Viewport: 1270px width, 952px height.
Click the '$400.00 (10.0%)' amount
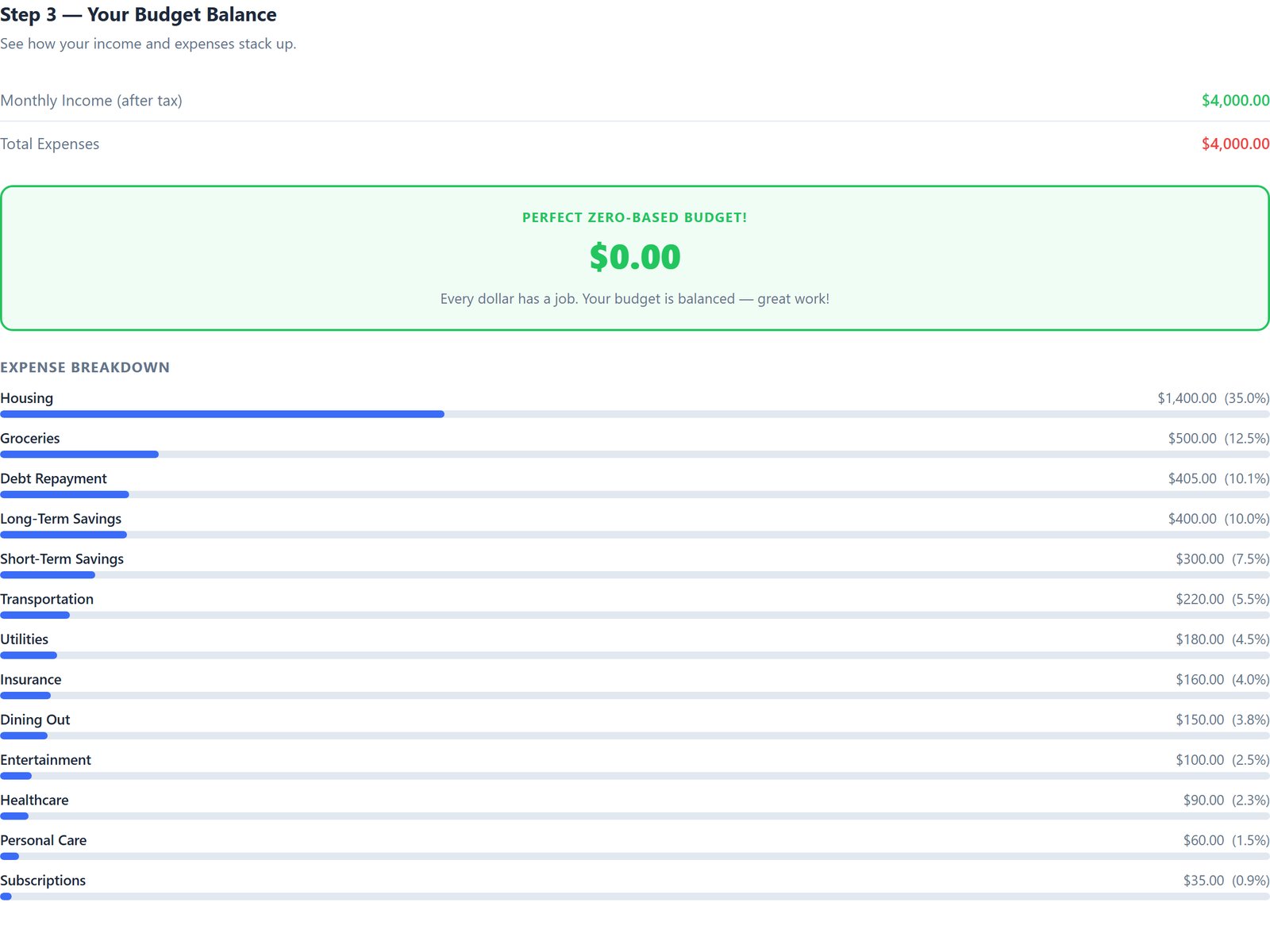1218,519
